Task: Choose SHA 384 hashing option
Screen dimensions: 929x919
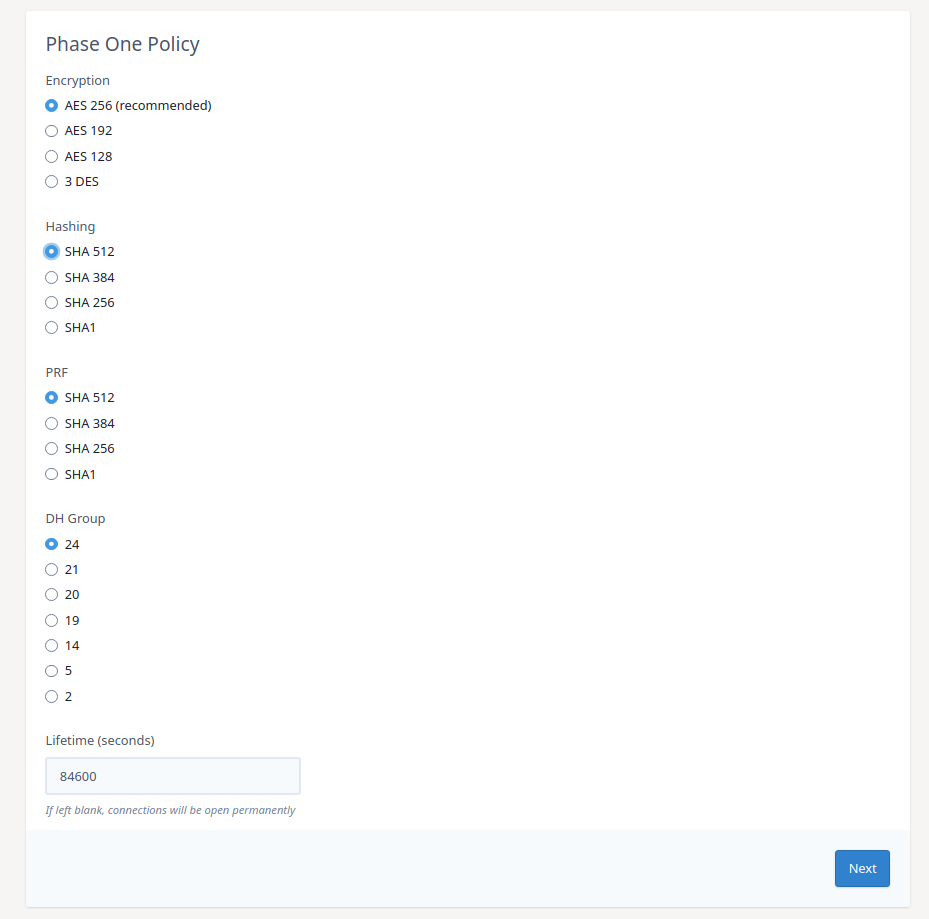Action: click(51, 277)
